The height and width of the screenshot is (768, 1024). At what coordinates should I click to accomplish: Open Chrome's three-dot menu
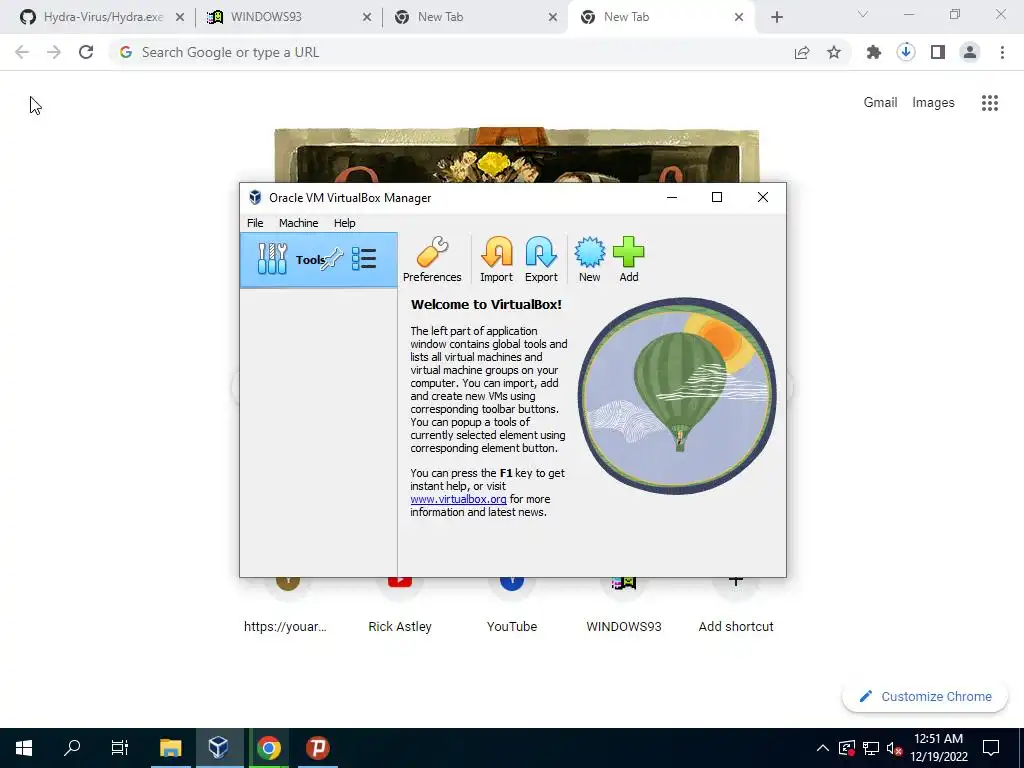tap(1002, 52)
